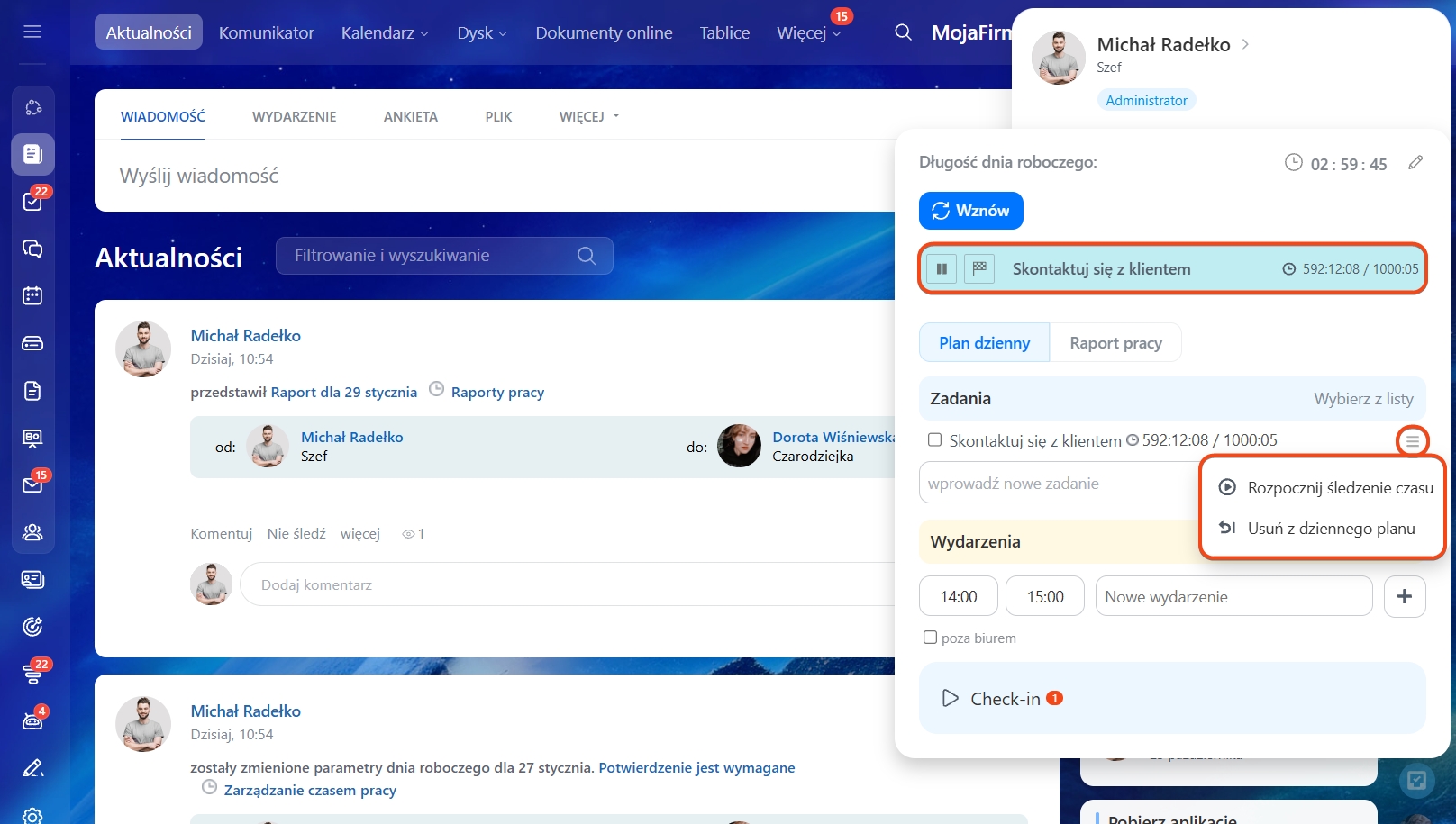Enable the 'poza biurem' checkbox
Viewport: 1456px width, 824px height.
(930, 638)
